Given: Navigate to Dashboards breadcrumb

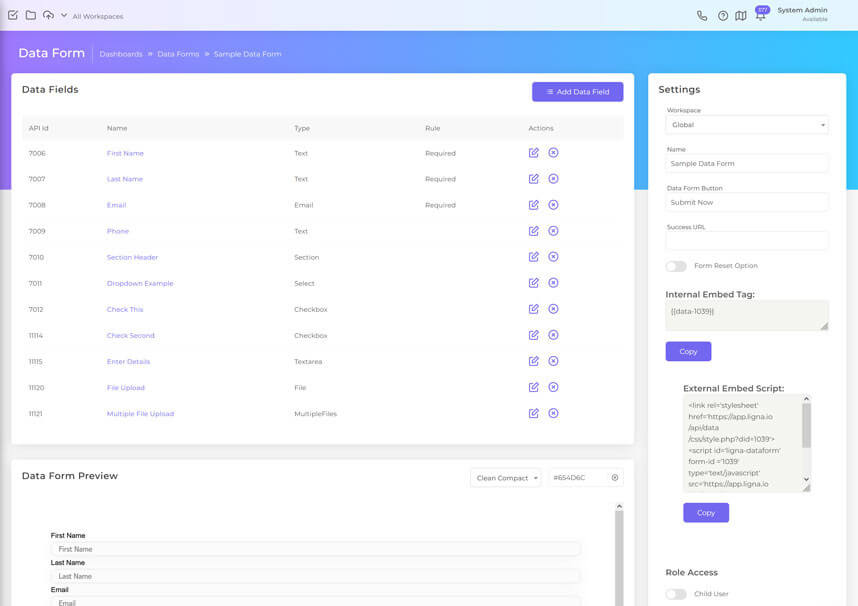Looking at the screenshot, I should point(121,54).
